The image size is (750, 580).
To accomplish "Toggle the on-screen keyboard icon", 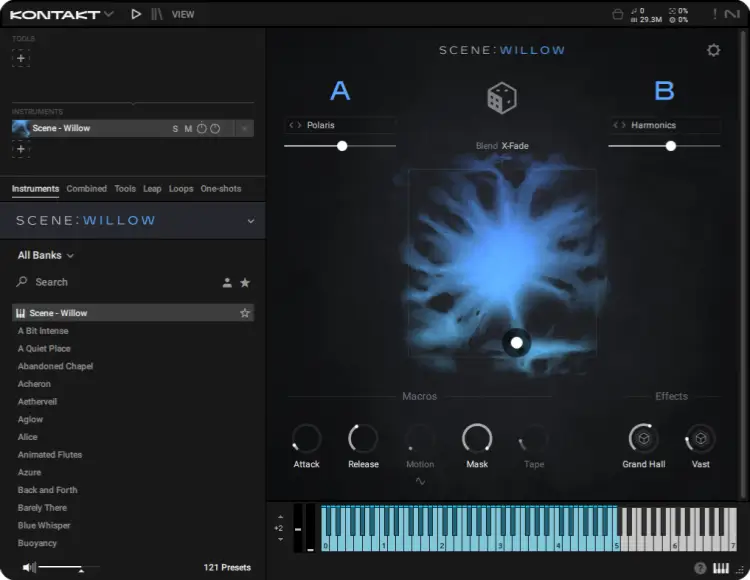I will tap(721, 568).
